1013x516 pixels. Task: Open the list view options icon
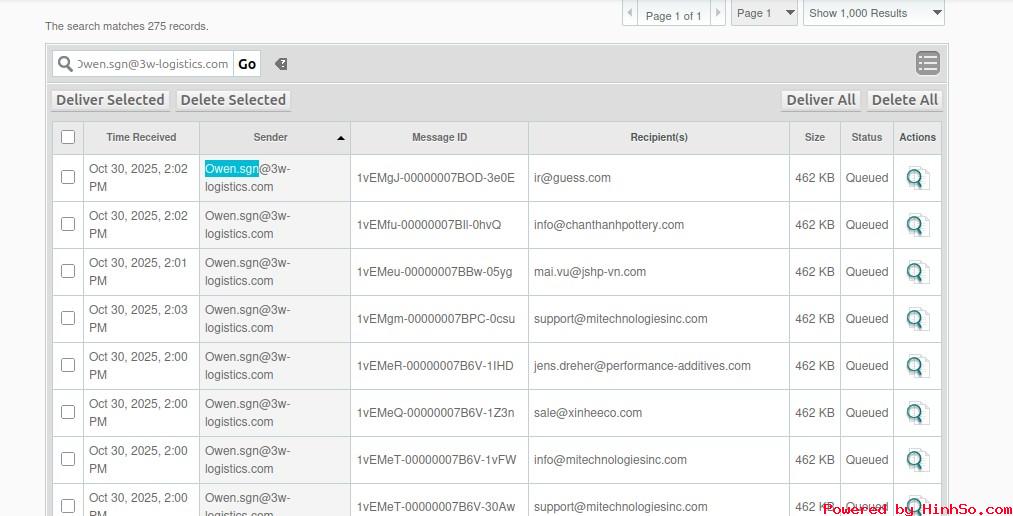[x=927, y=63]
